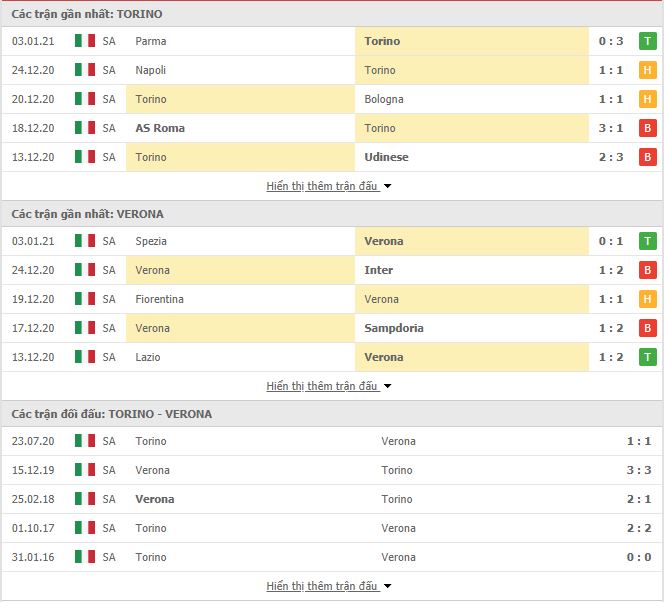Screen dimensions: 664x602
Task: Click the green T badge for Spezia vs Verona
Action: coord(647,241)
